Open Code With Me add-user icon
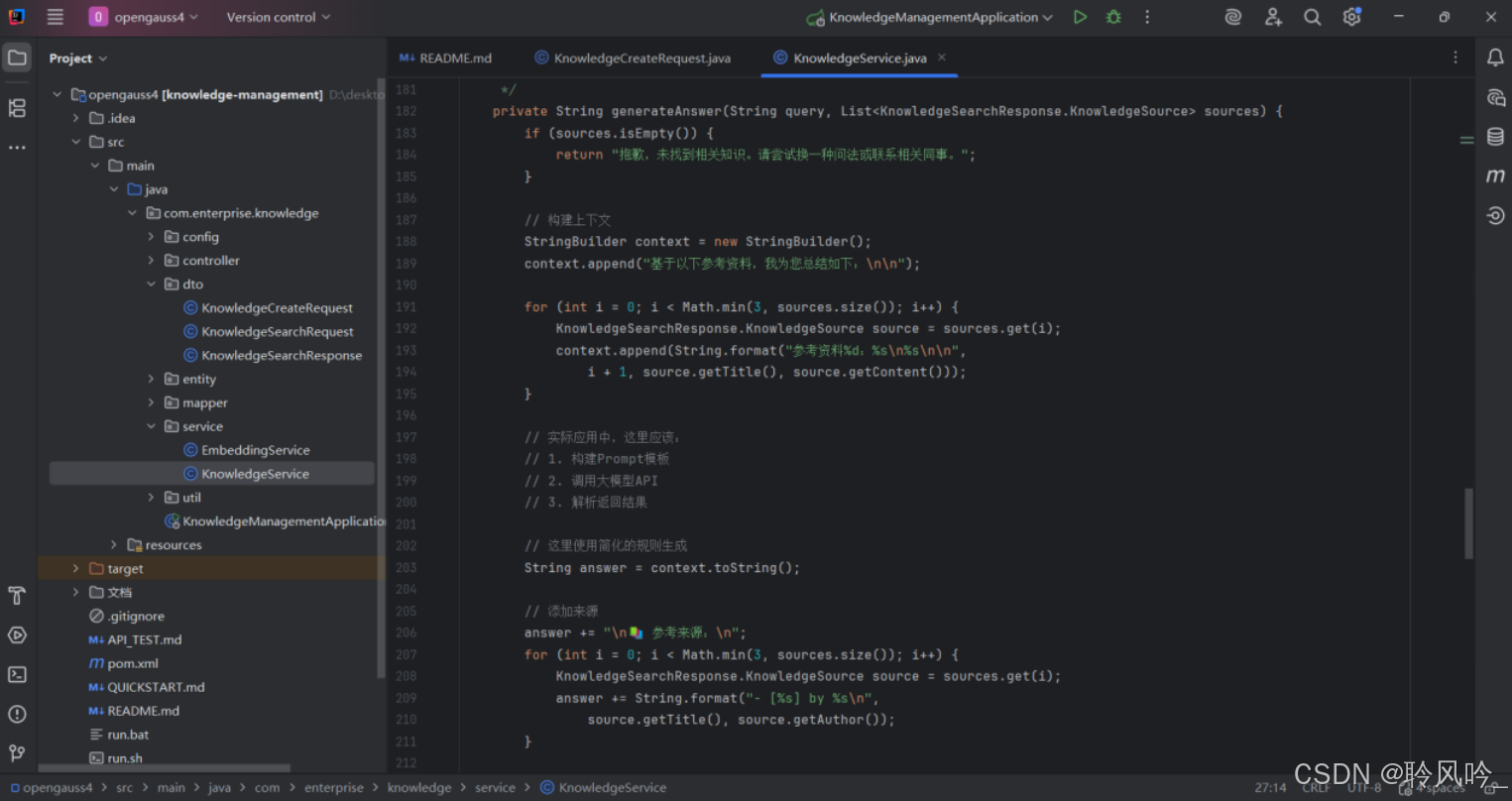The image size is (1512, 801). (1273, 17)
